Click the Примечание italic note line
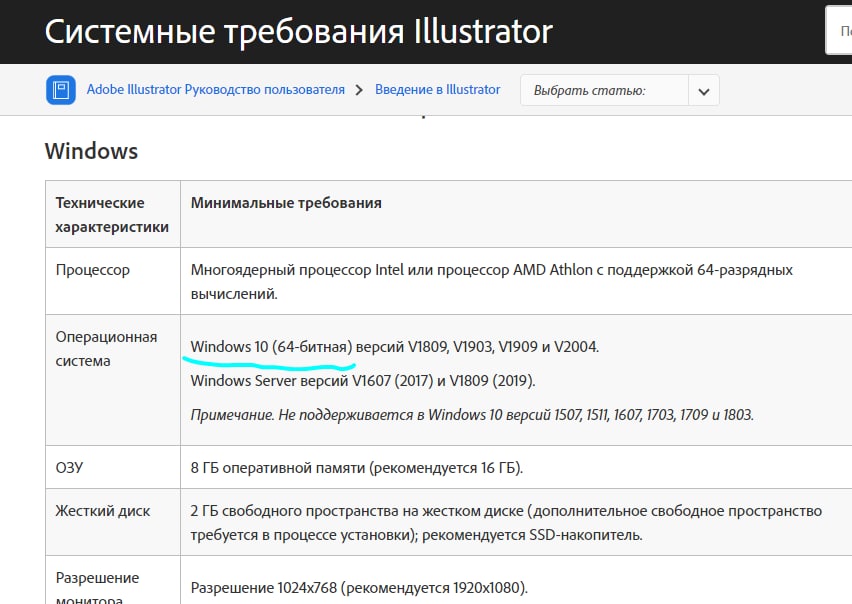 [x=472, y=415]
